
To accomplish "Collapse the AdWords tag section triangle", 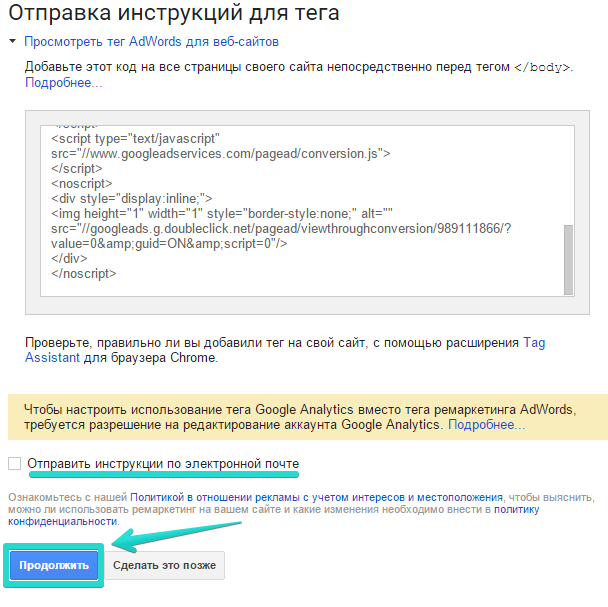I will [x=13, y=41].
